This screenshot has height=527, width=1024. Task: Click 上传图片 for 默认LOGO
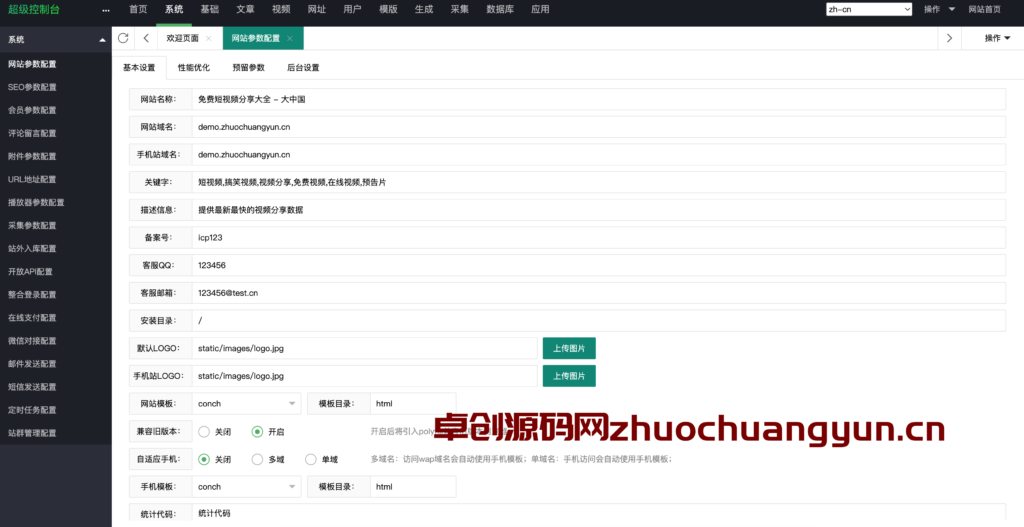(x=569, y=348)
